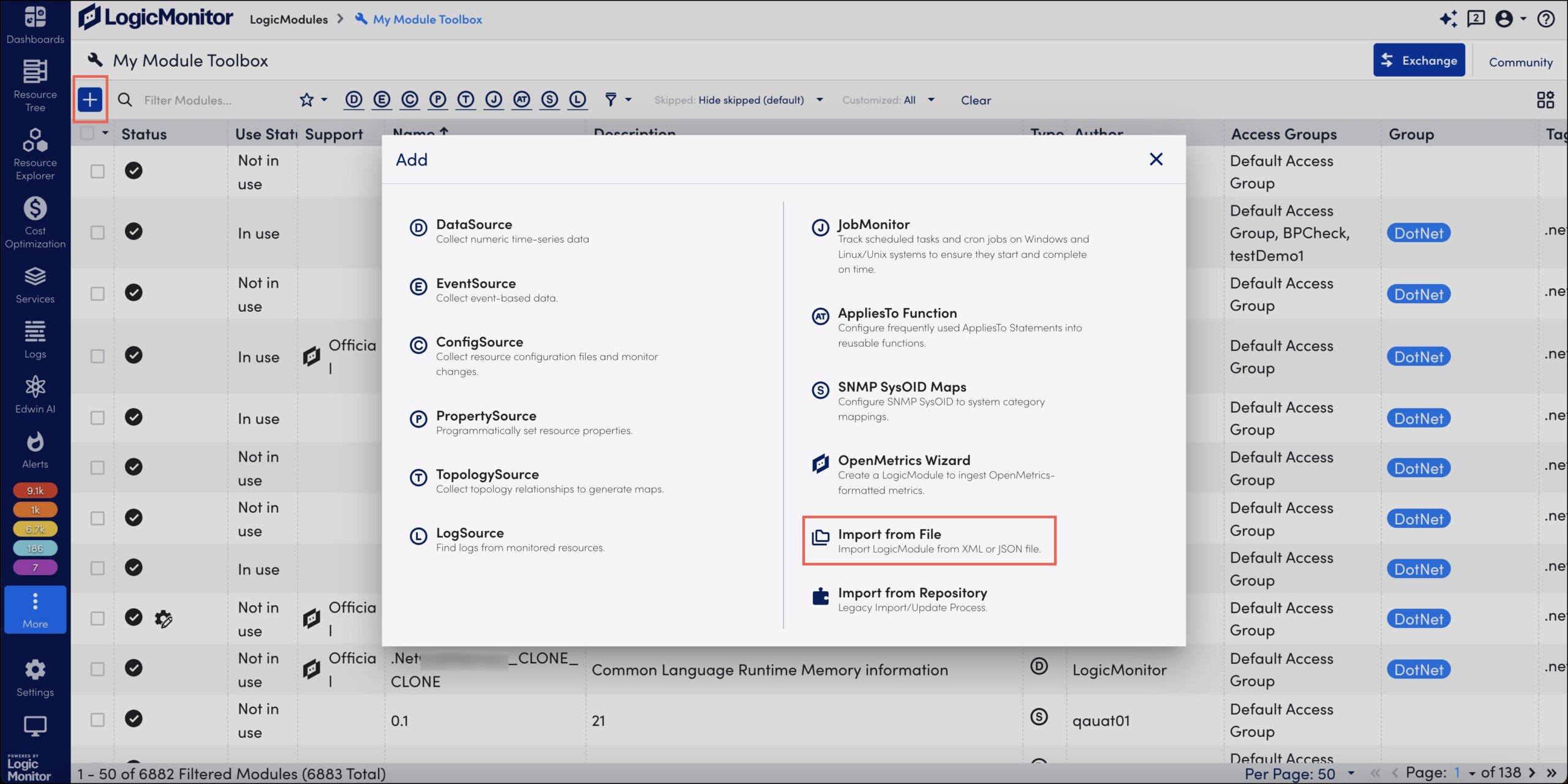Click the red 9.1k alert badge
The height and width of the screenshot is (784, 1568).
coord(35,490)
